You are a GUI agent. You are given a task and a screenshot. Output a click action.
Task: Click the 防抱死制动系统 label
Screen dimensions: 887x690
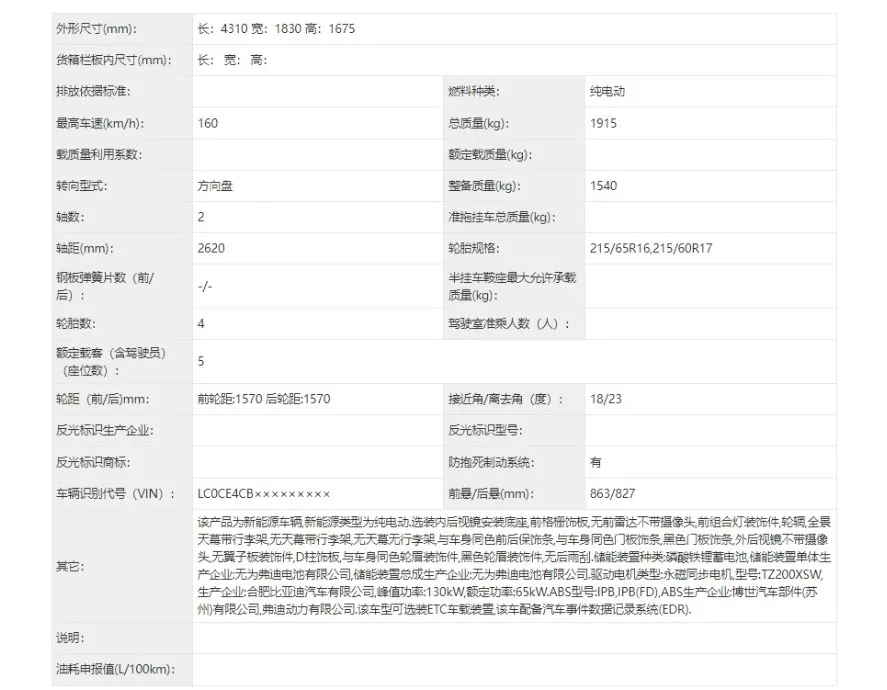pos(491,462)
